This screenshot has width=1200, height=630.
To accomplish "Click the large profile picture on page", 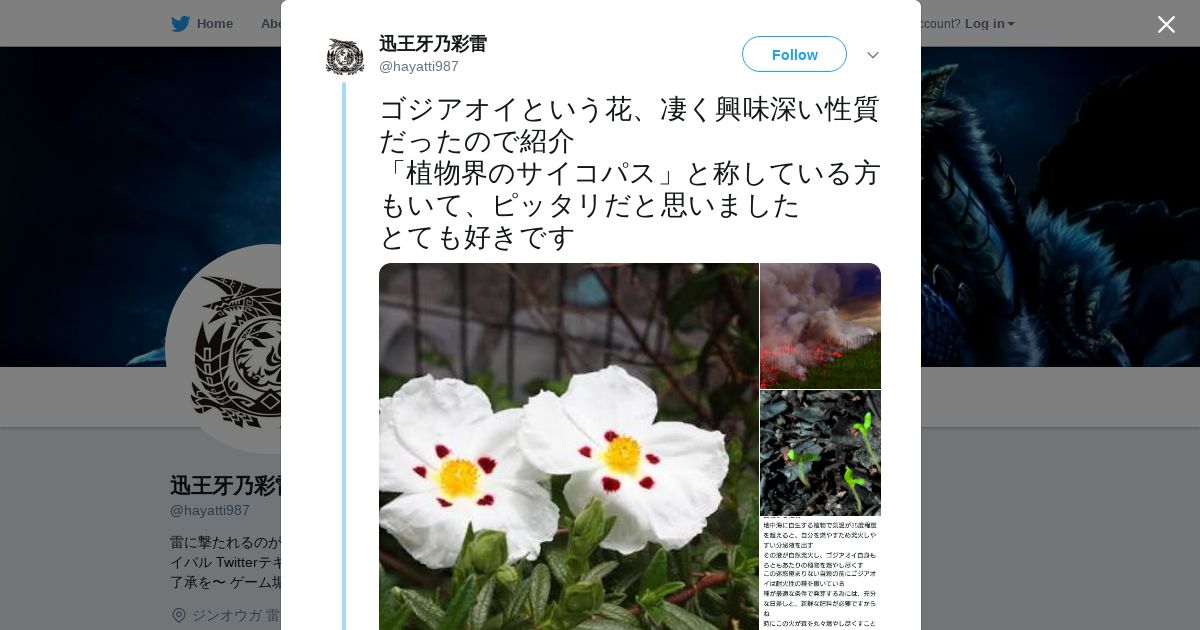I will pyautogui.click(x=224, y=349).
